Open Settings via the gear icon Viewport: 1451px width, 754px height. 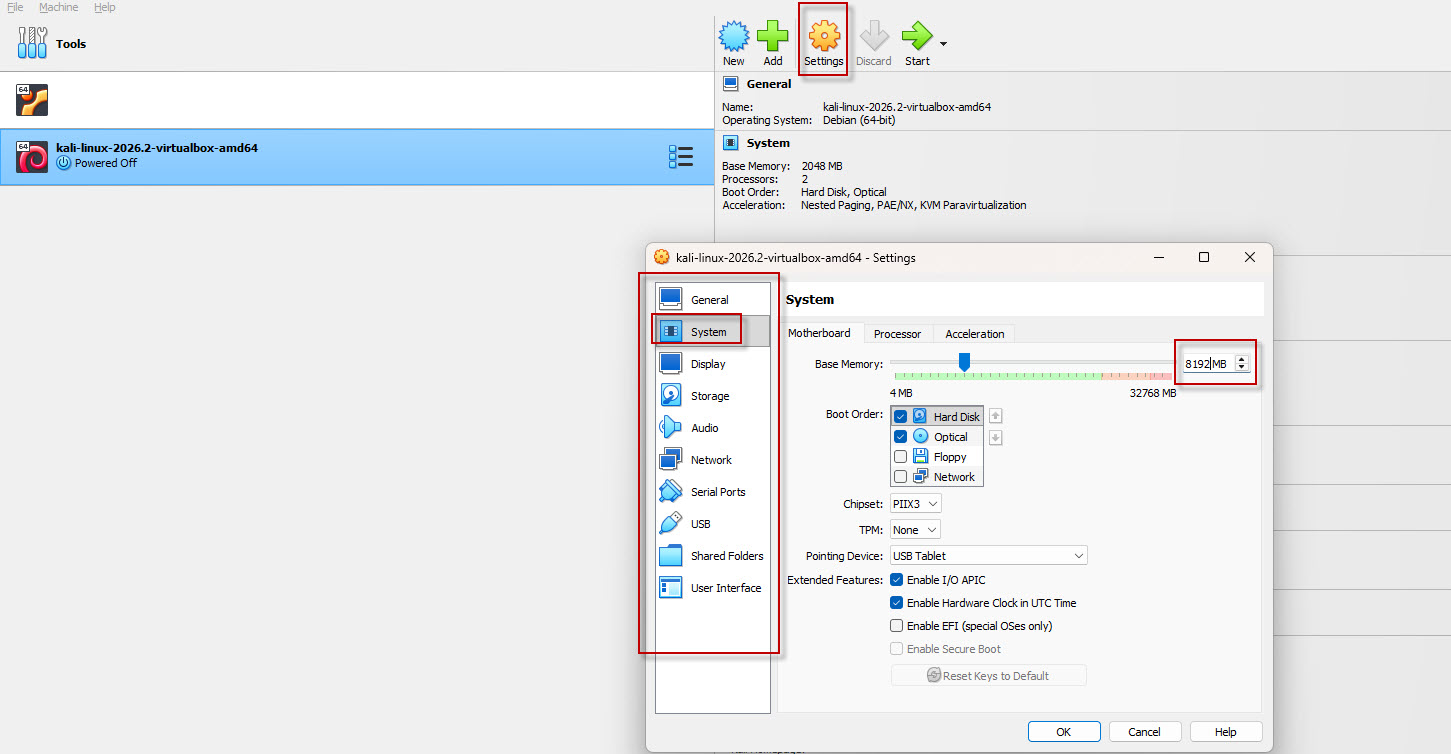(x=824, y=37)
